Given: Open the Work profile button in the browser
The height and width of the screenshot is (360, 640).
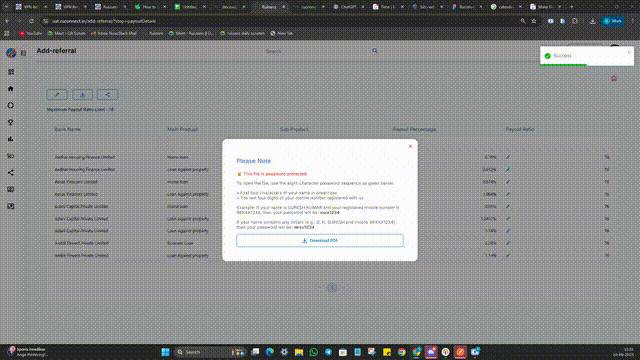Looking at the screenshot, I should pyautogui.click(x=613, y=21).
